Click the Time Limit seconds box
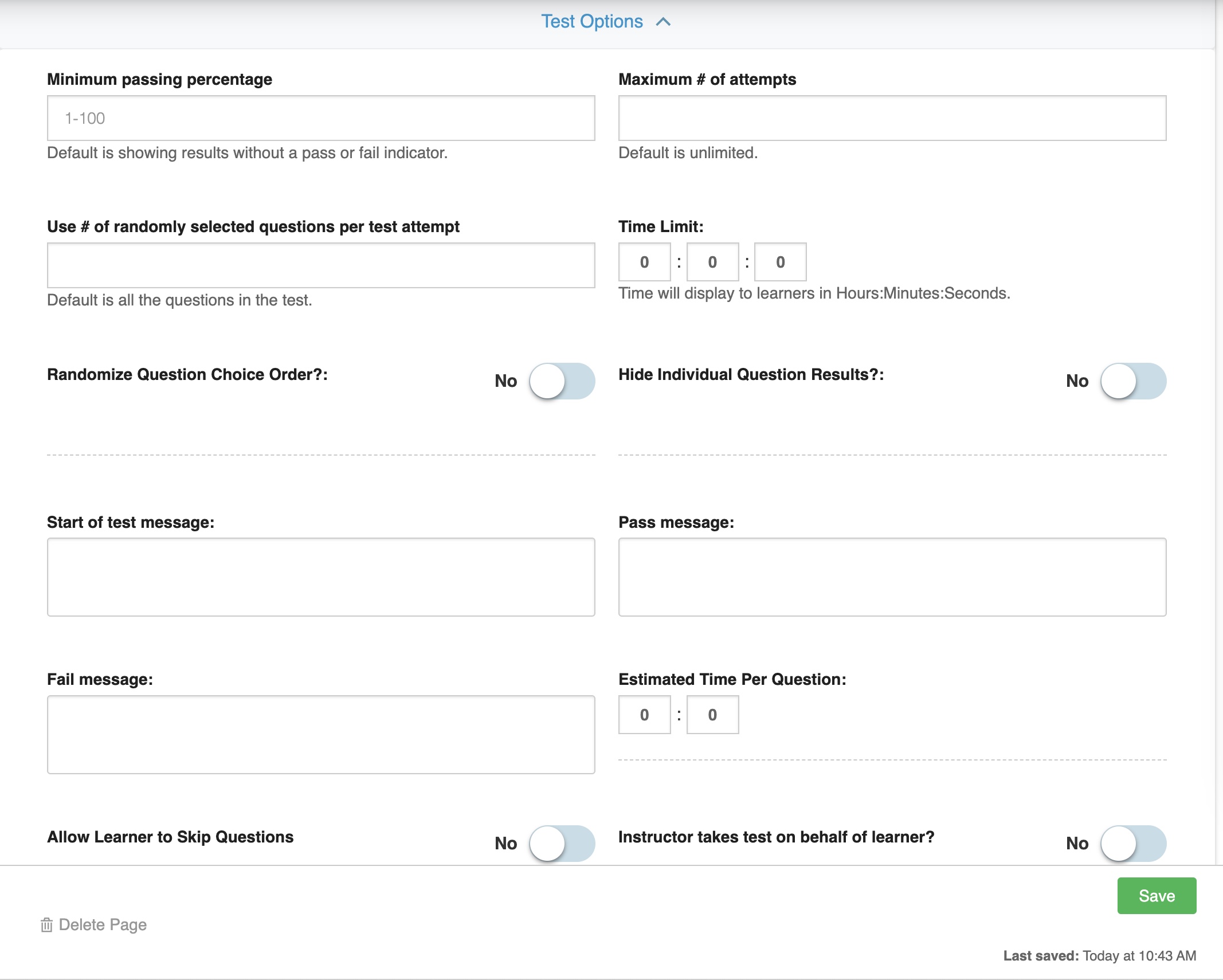The image size is (1223, 980). tap(781, 261)
